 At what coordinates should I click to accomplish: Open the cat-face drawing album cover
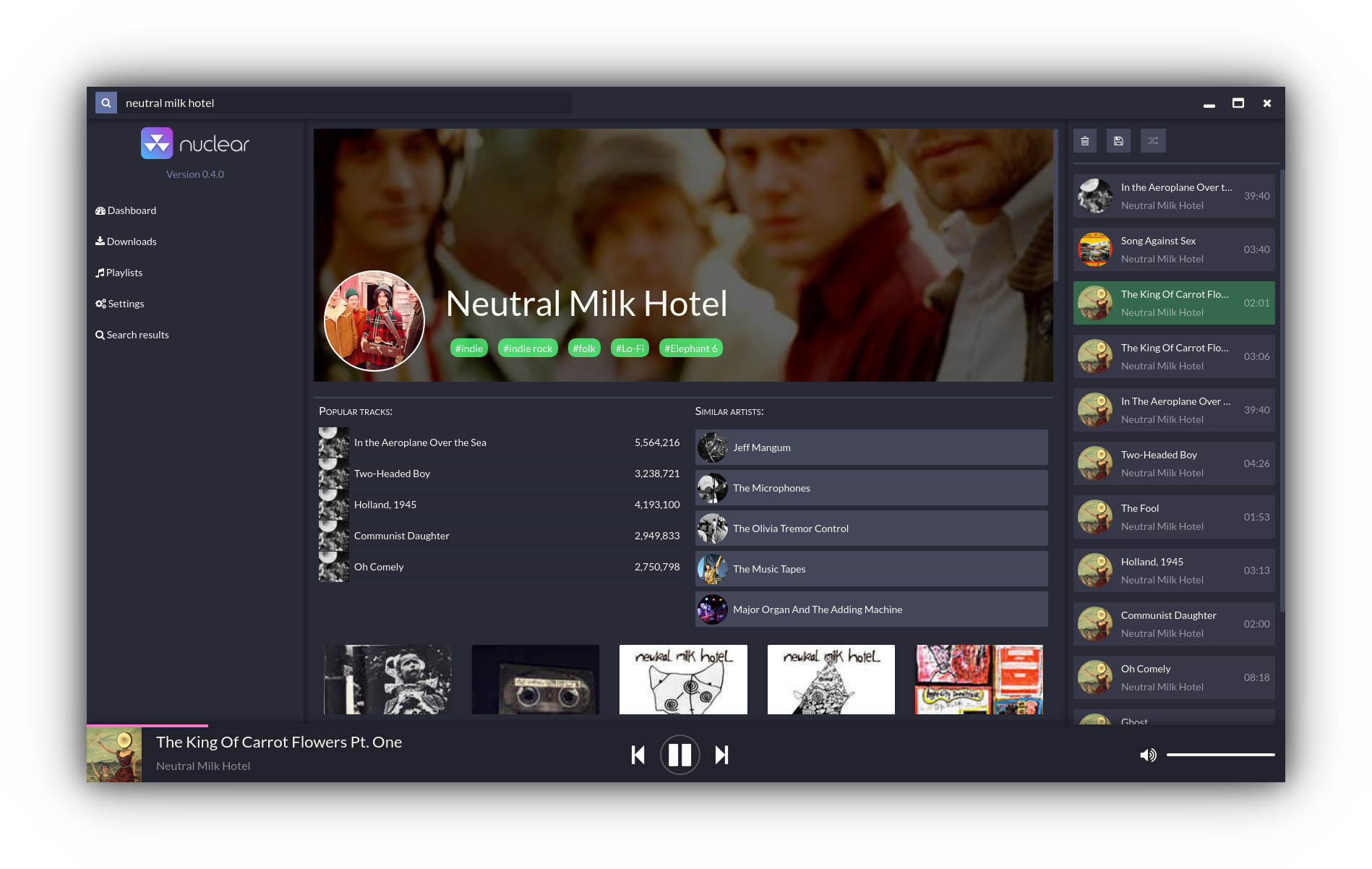[x=683, y=680]
